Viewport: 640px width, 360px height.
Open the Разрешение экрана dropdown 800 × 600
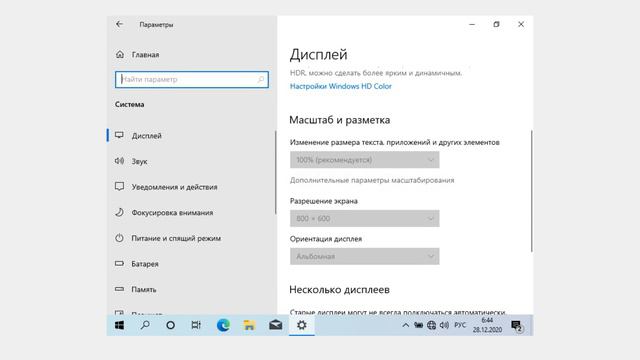pyautogui.click(x=364, y=218)
